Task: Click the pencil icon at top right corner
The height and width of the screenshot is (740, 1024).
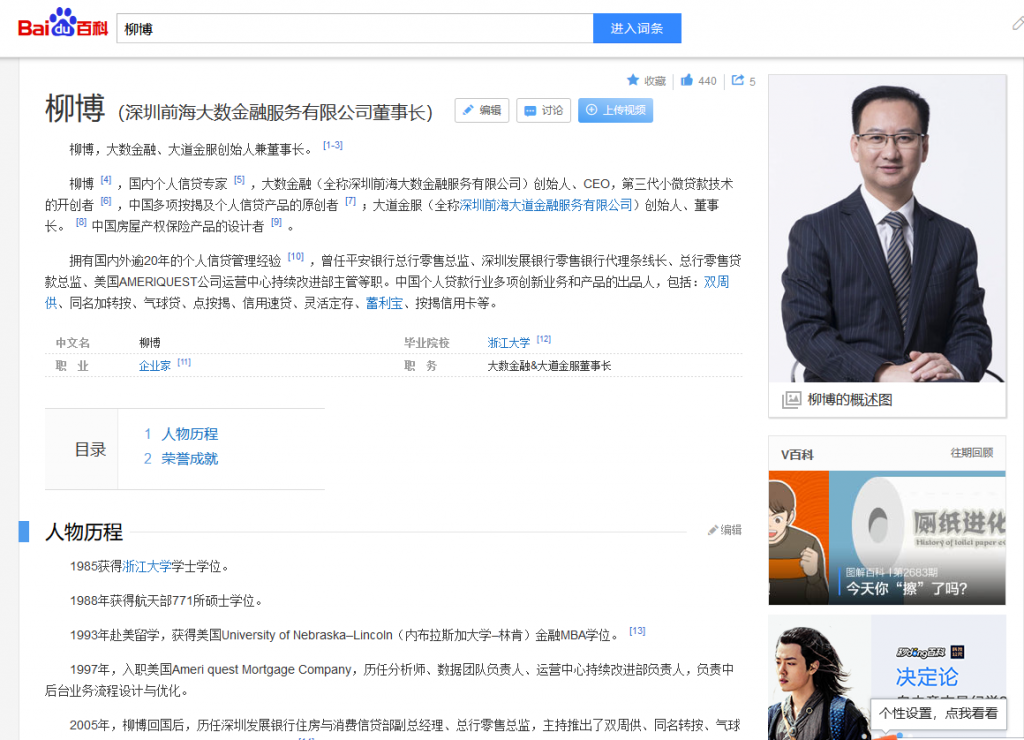Action: coord(1017,24)
